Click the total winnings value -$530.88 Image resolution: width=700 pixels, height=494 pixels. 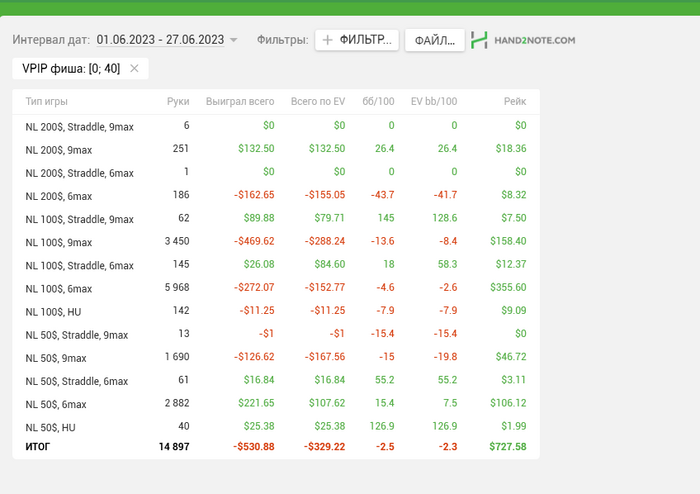[254, 447]
